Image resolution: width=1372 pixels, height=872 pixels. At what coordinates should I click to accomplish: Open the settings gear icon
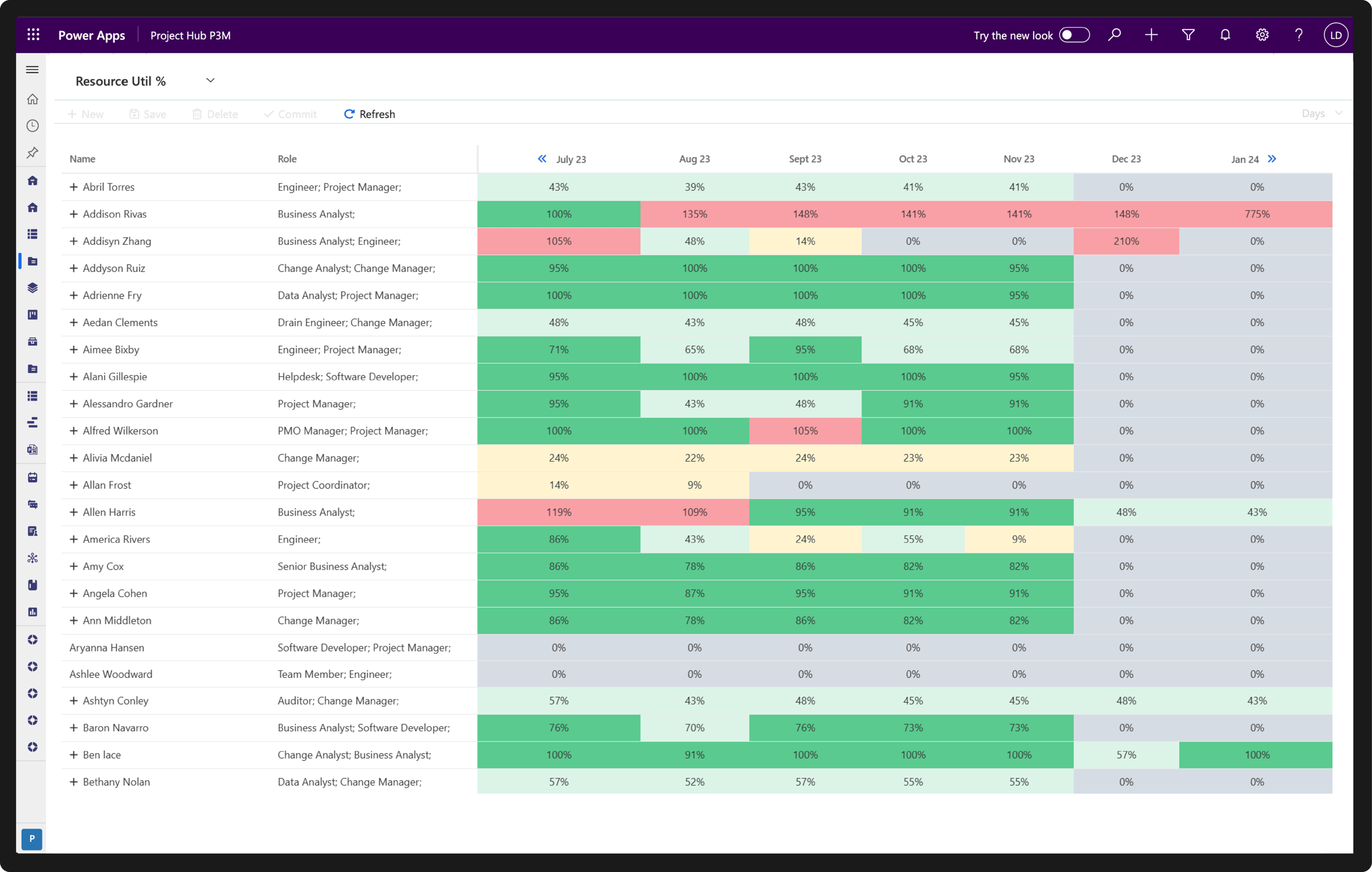pos(1262,35)
